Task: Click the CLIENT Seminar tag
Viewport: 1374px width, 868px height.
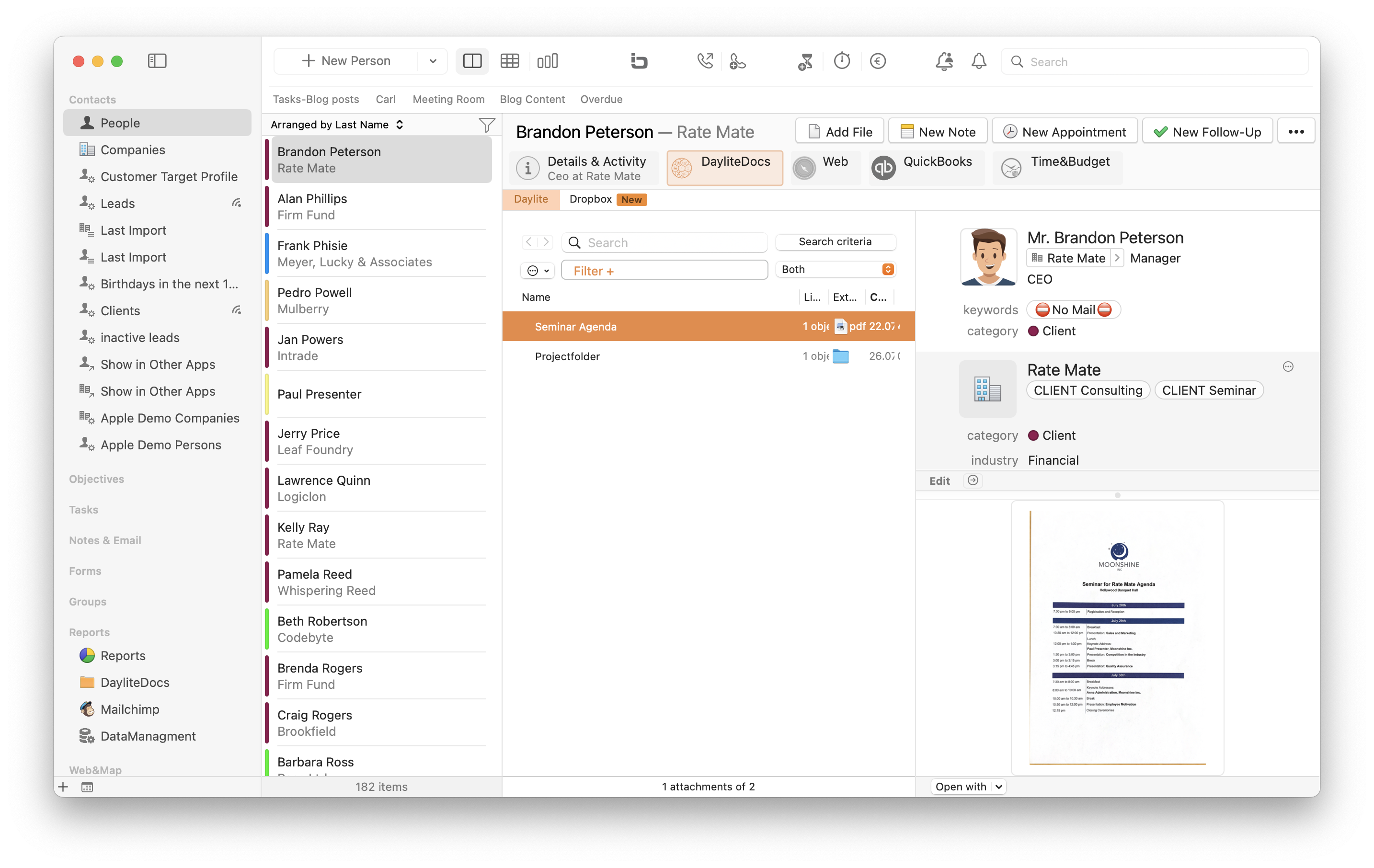Action: [1209, 390]
